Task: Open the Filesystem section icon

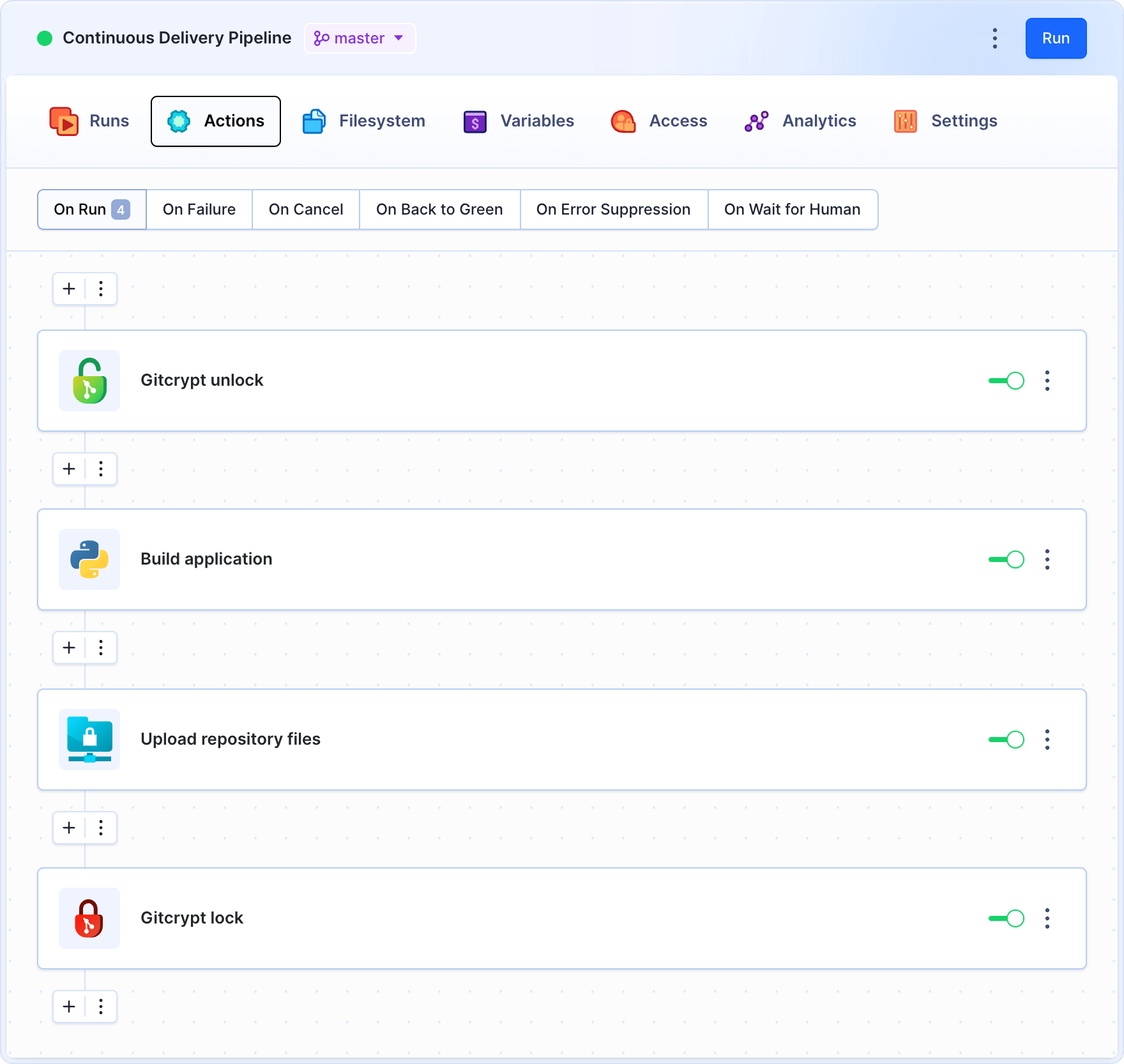Action: pos(314,121)
